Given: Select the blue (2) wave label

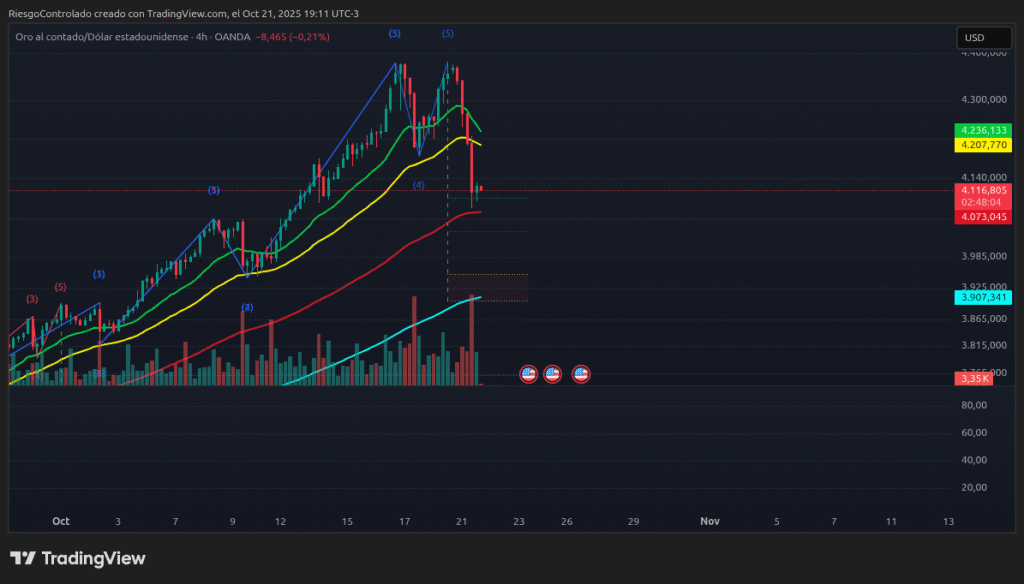Looking at the screenshot, I should pos(247,307).
